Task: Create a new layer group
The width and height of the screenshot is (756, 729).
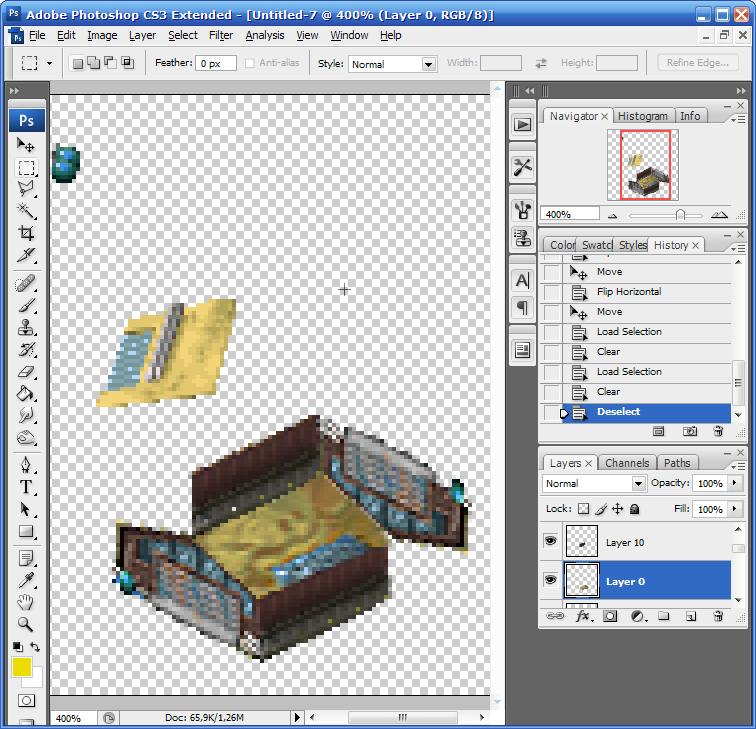Action: point(664,616)
